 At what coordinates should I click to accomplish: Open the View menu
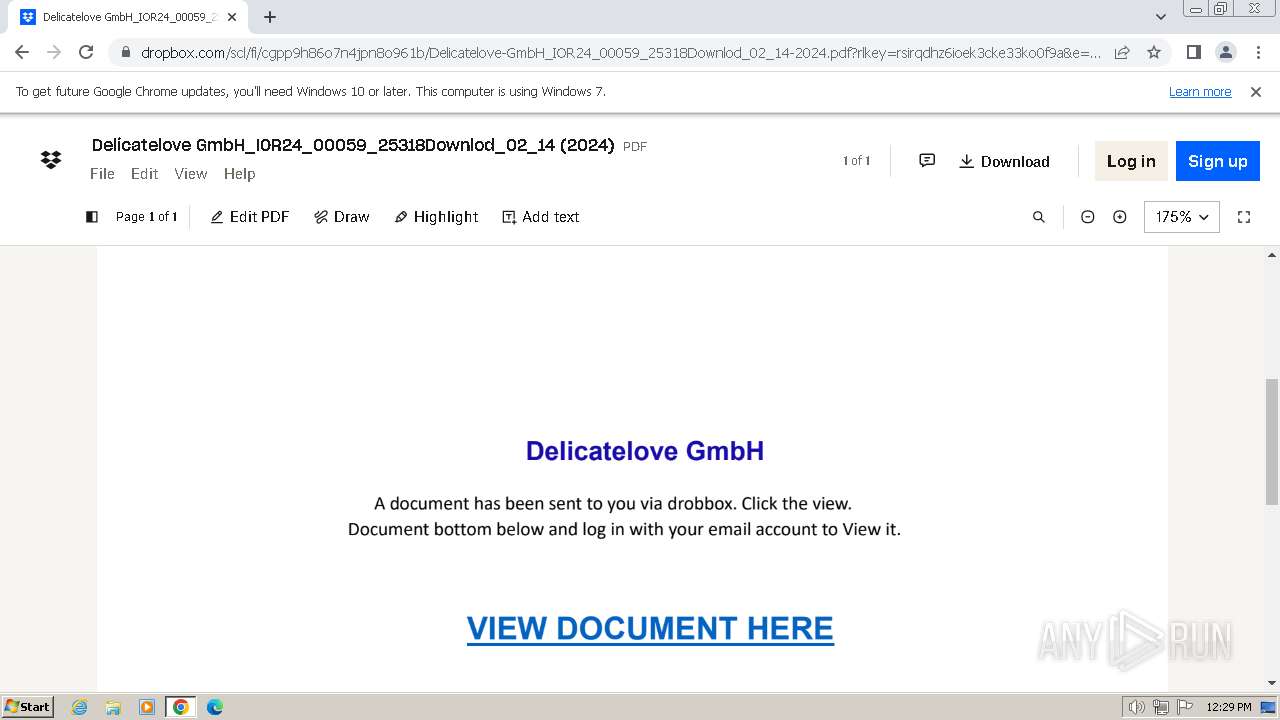[190, 174]
